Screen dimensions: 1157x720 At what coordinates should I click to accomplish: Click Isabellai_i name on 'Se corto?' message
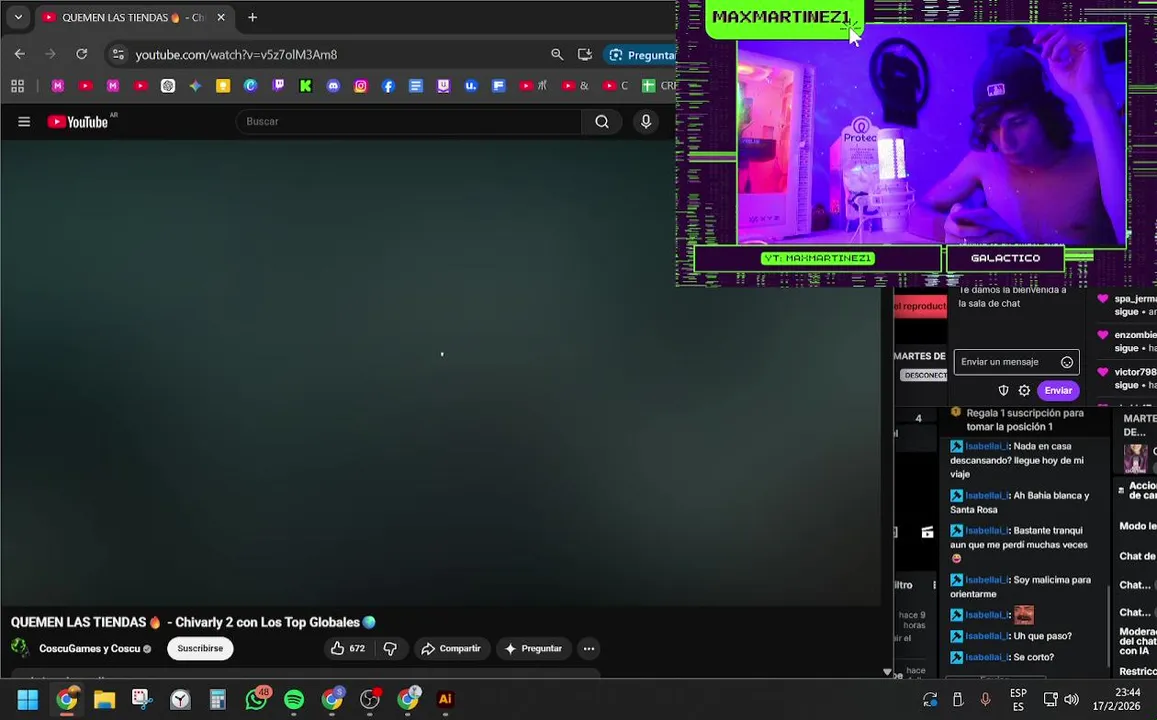pos(987,657)
